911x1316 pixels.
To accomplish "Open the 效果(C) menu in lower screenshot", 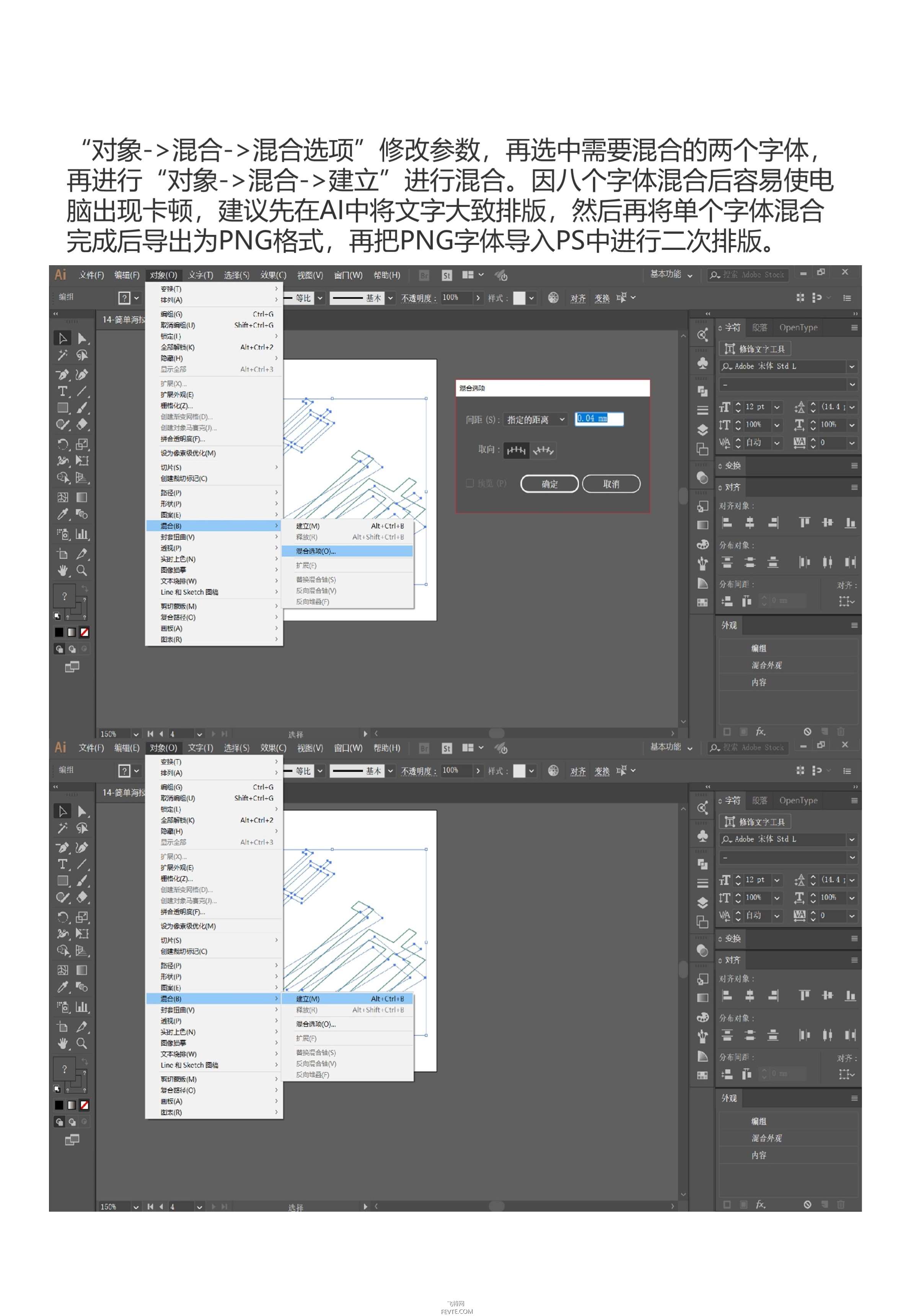I will (274, 747).
